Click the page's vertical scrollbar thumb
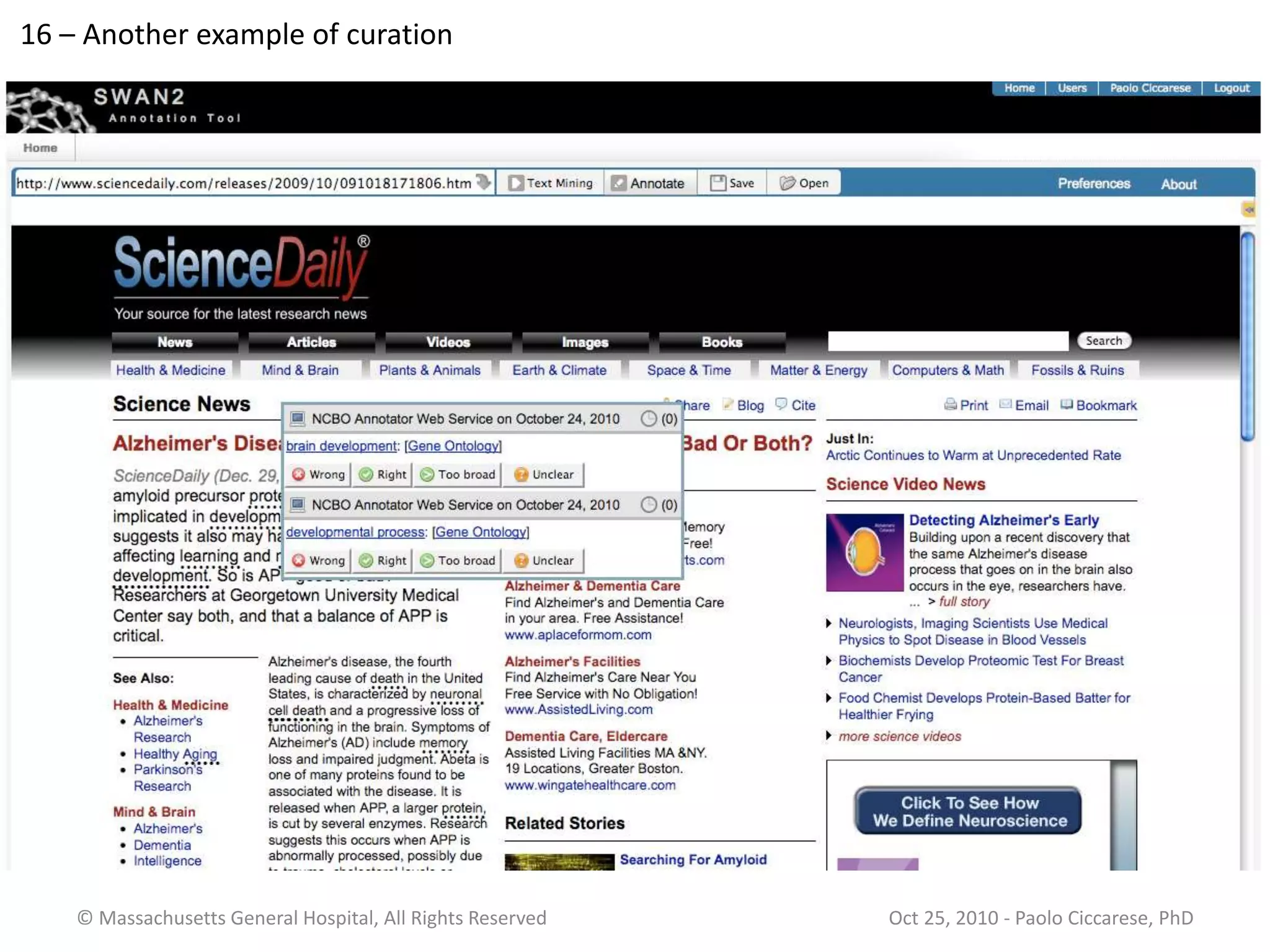This screenshot has width=1270, height=952. click(1248, 337)
